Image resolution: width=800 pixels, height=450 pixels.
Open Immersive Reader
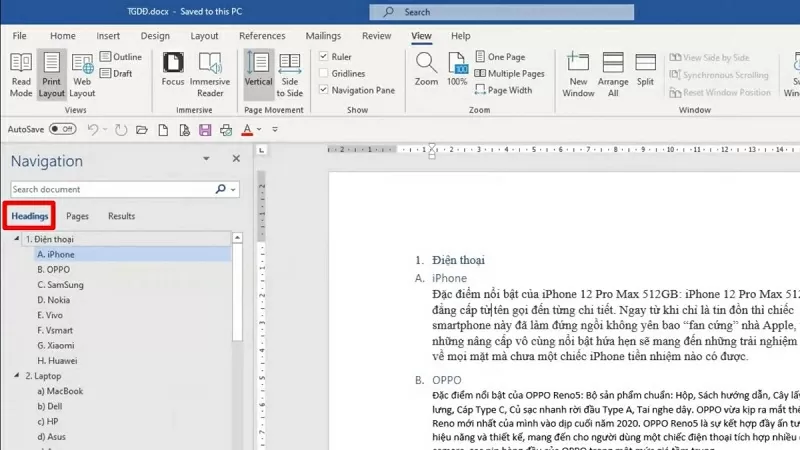(x=209, y=73)
